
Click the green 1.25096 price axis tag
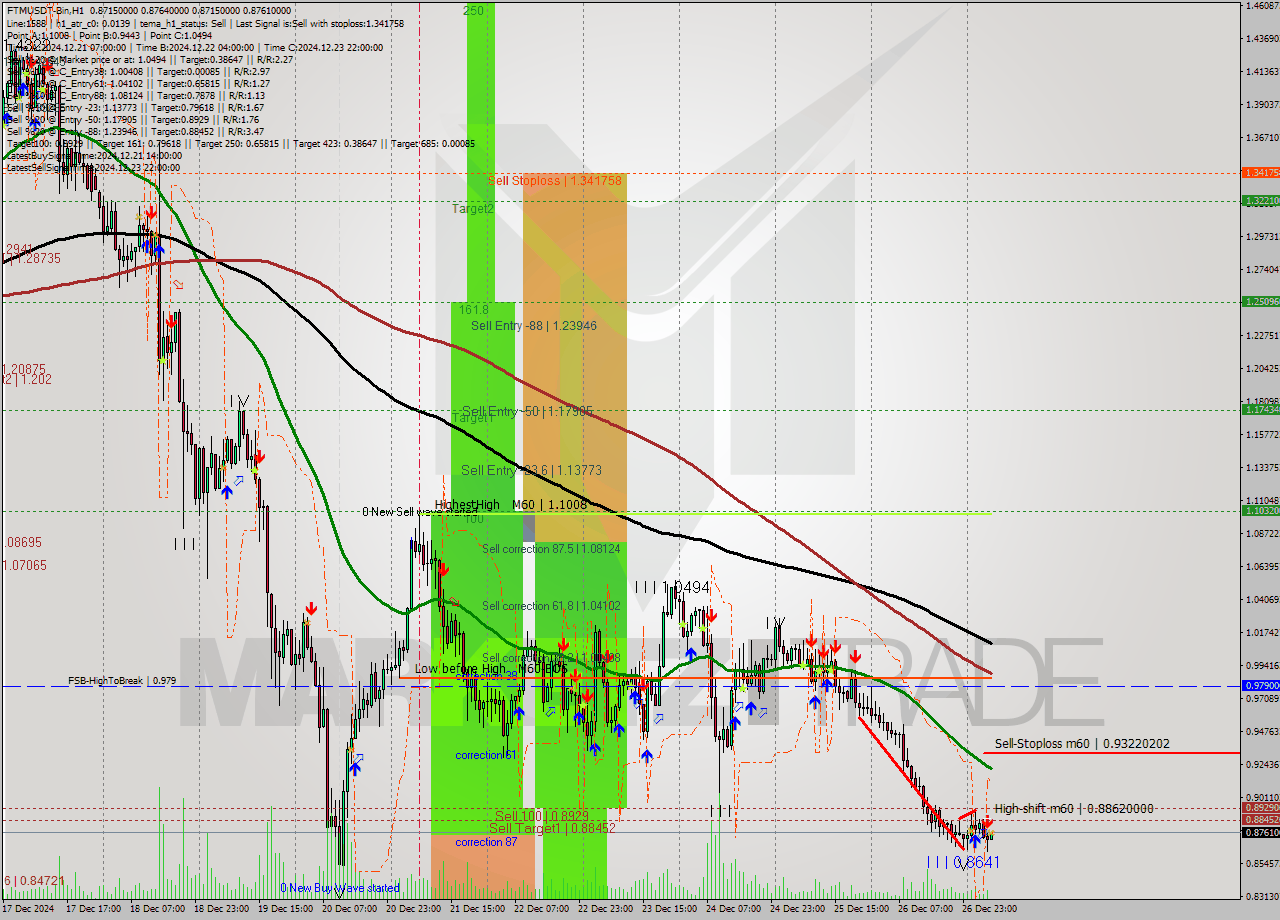(x=1260, y=301)
